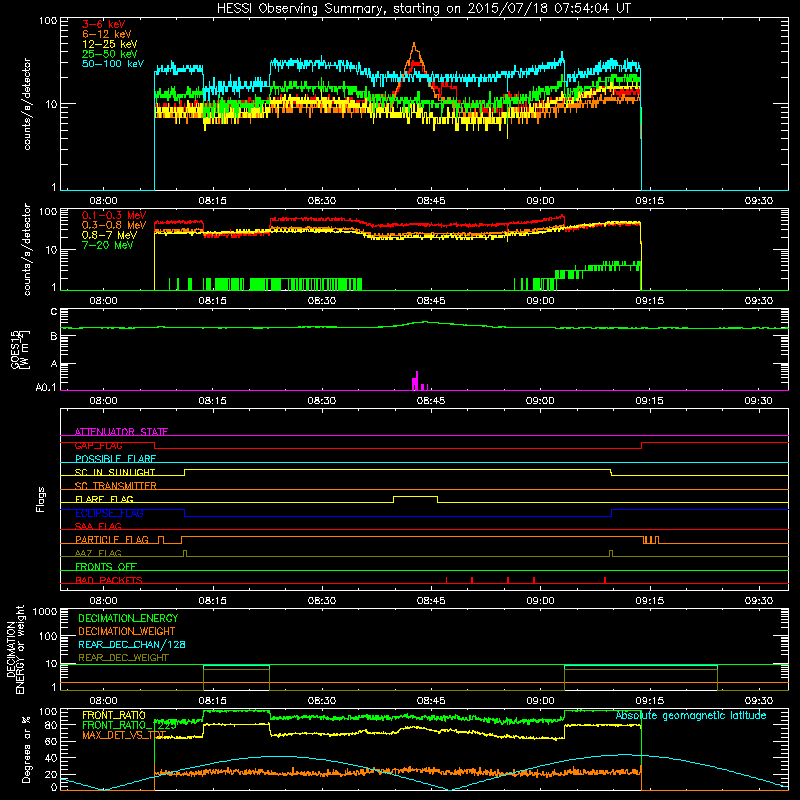Click the FRONT_RATIO_1225 legend label

[129, 725]
